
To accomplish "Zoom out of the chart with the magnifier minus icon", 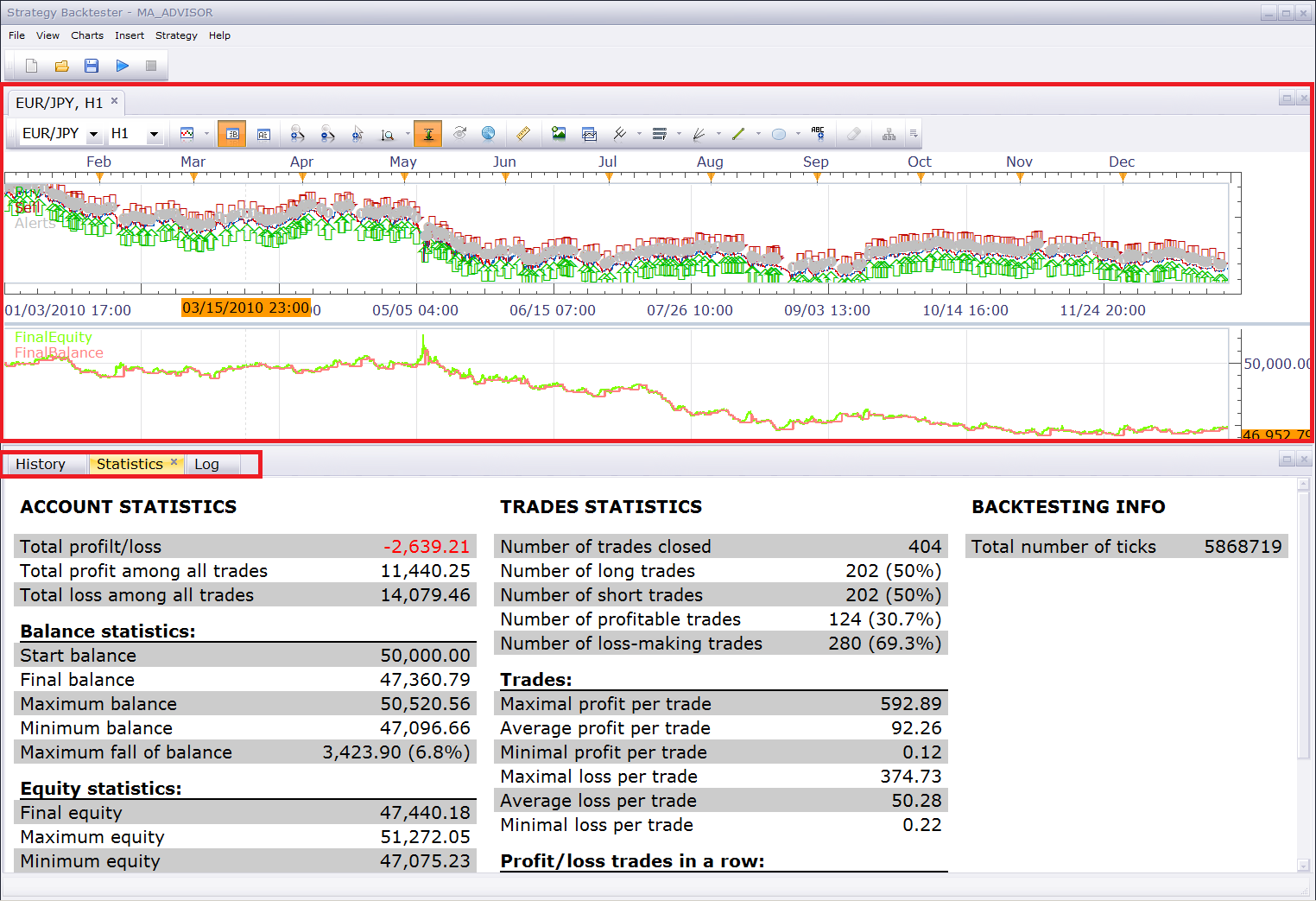I will pyautogui.click(x=327, y=134).
